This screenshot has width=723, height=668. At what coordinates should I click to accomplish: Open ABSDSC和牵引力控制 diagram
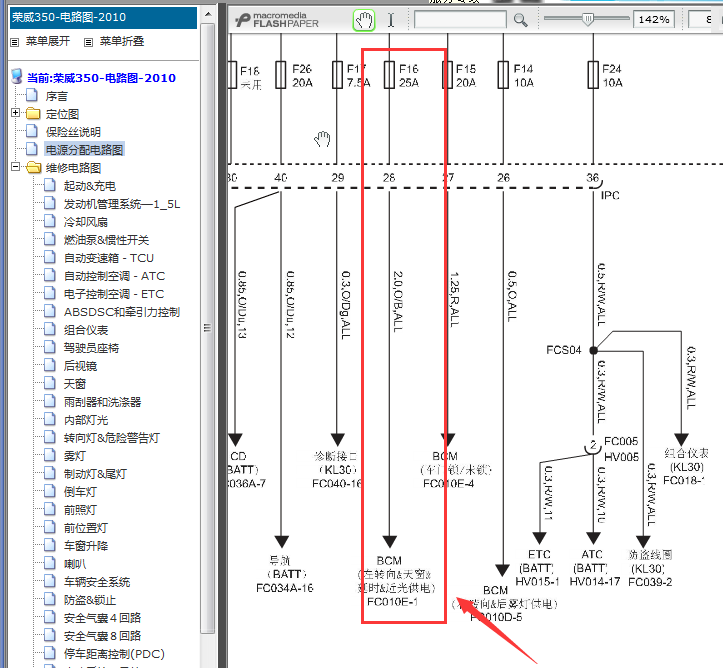(x=122, y=312)
